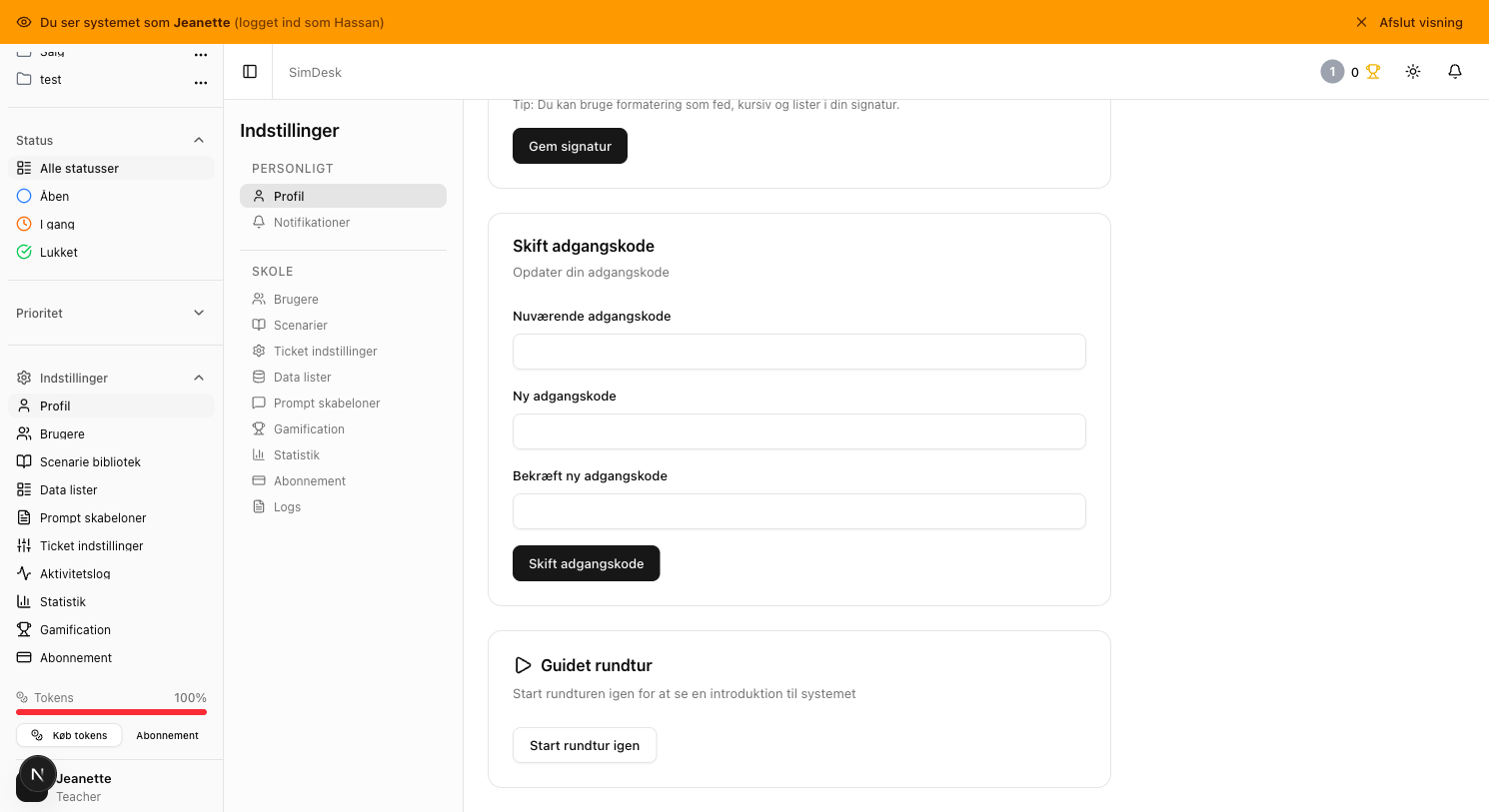Open Brugere under Skole settings
The width and height of the screenshot is (1489, 812).
[343, 300]
